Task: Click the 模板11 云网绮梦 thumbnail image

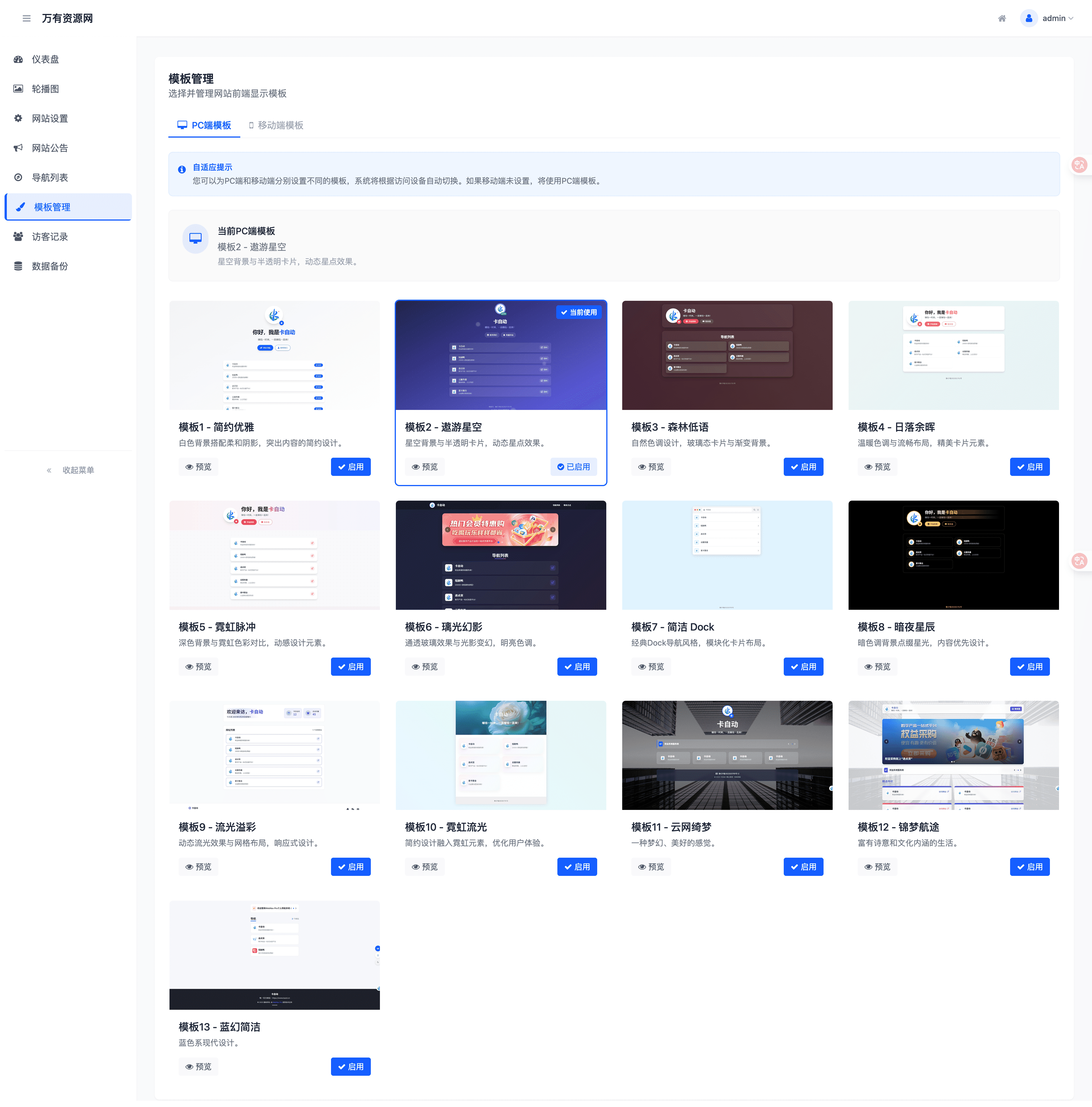Action: 727,754
